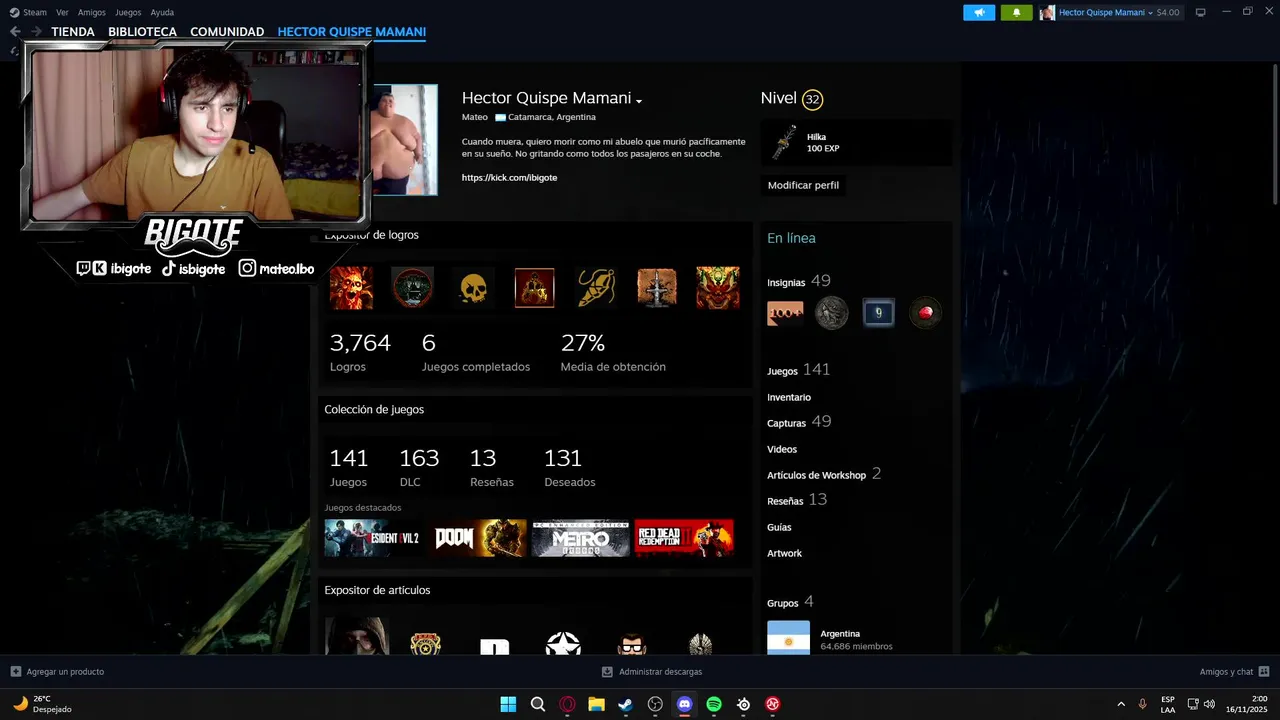
Task: Open the Steam taskbar icon
Action: tap(625, 704)
